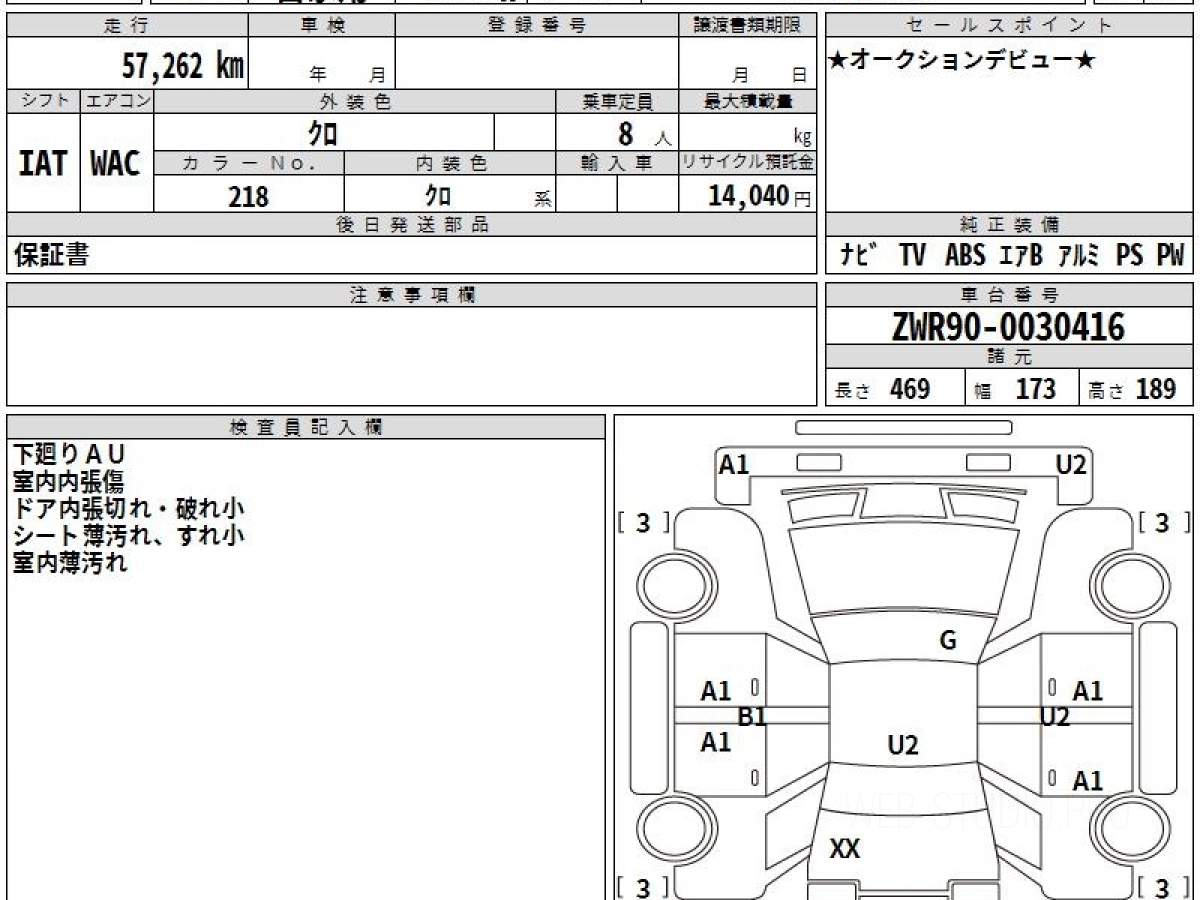Viewport: 1200px width, 900px height.
Task: Select the クロ value under 内装色
Action: 437,195
